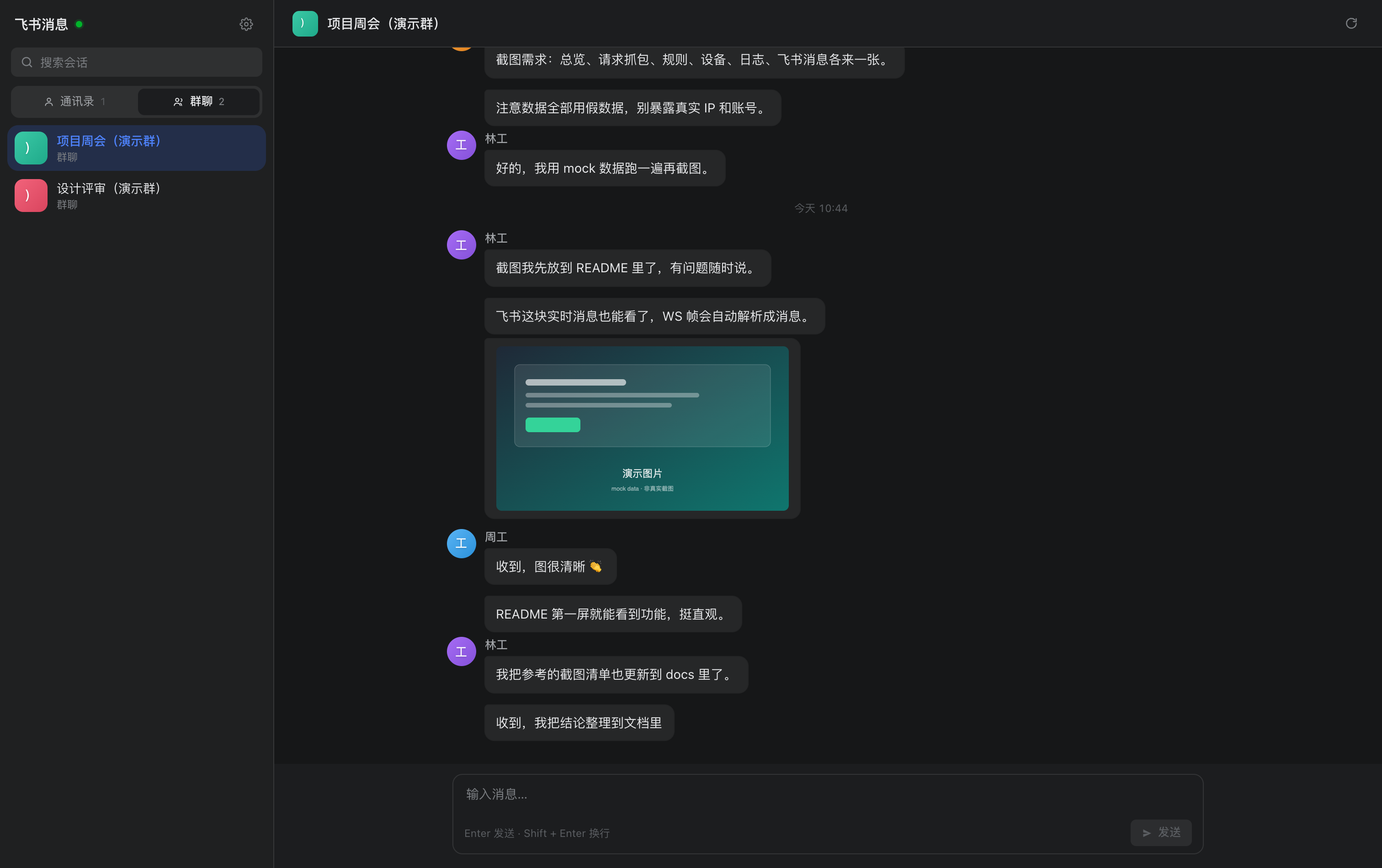Click 林工's avatar beside the docs message

[461, 652]
